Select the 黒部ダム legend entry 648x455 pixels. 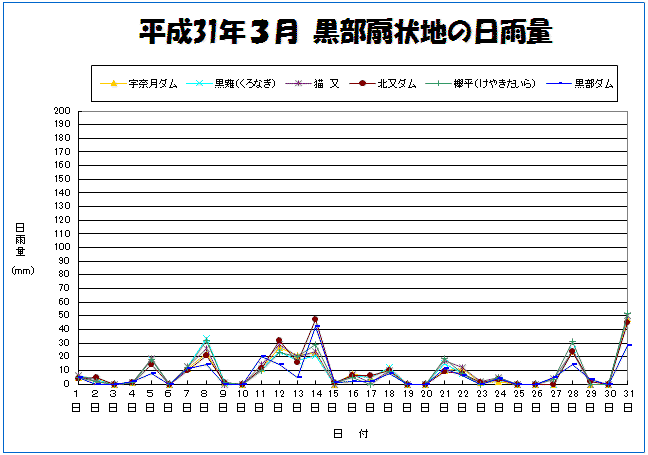tap(580, 84)
